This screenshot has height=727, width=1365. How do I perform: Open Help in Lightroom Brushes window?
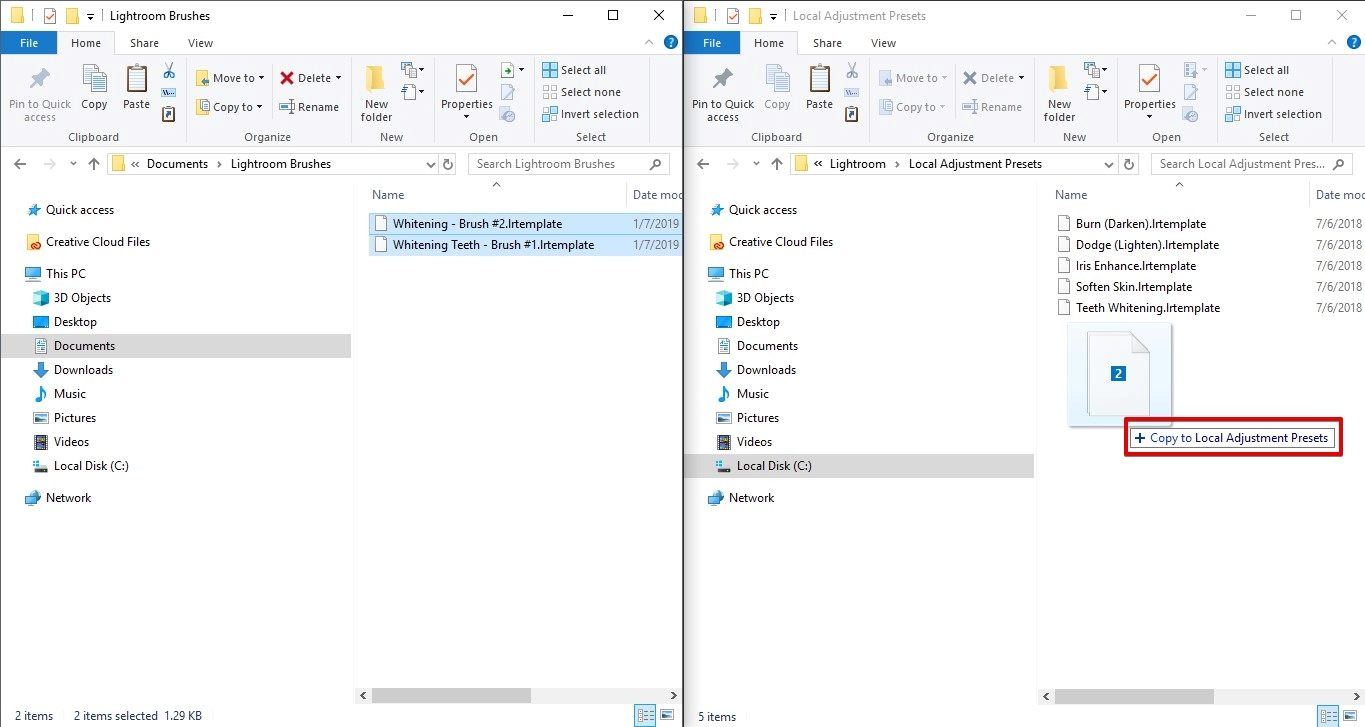pos(671,43)
